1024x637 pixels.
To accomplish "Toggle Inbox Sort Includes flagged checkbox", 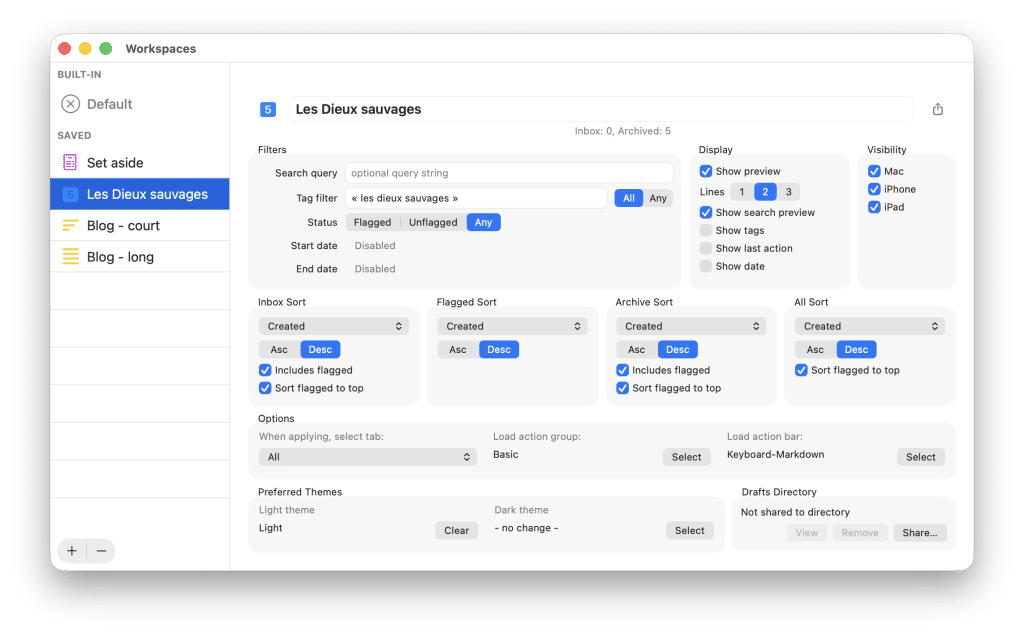I will point(265,370).
